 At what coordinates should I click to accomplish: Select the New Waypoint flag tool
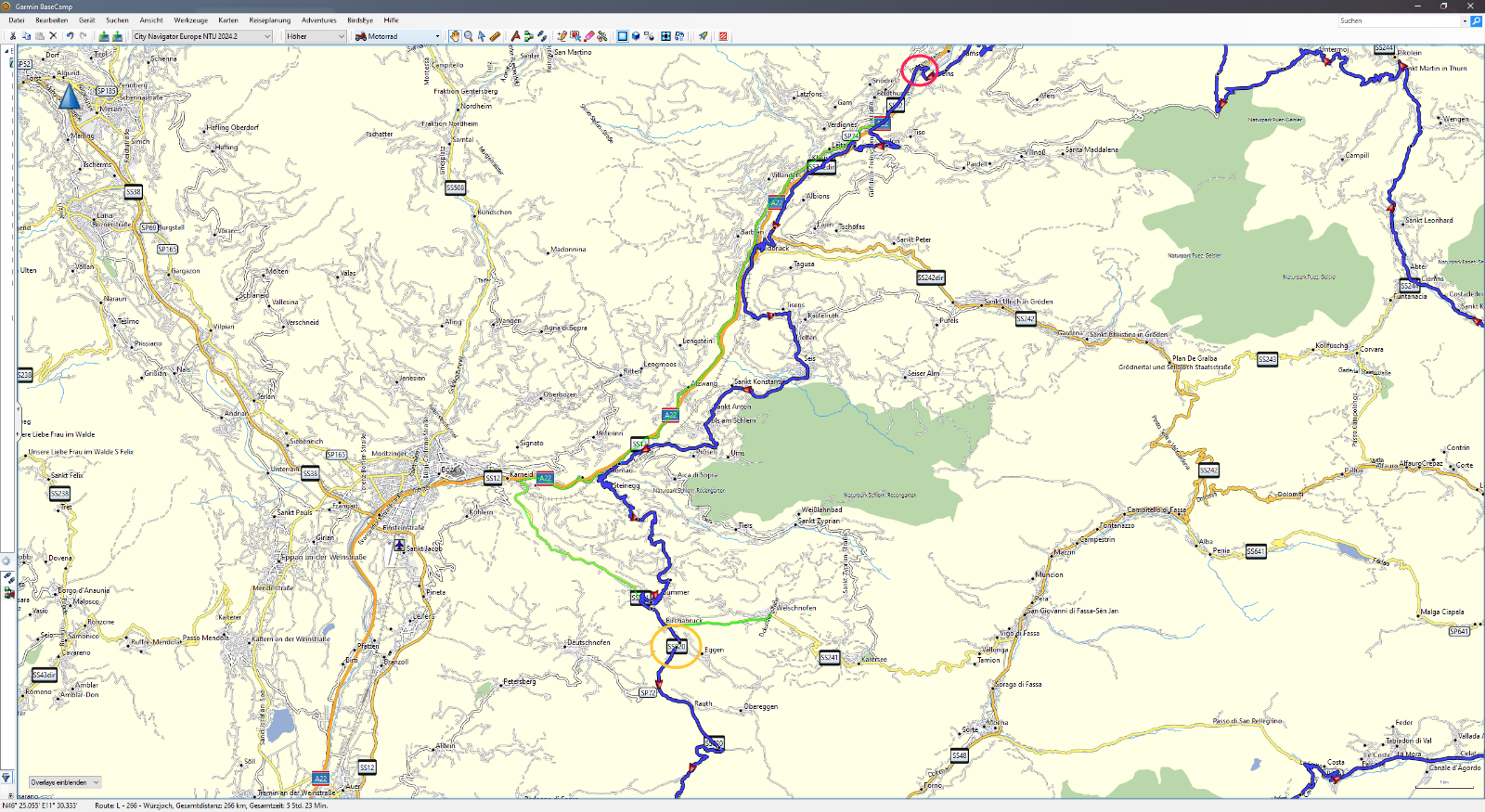point(515,36)
